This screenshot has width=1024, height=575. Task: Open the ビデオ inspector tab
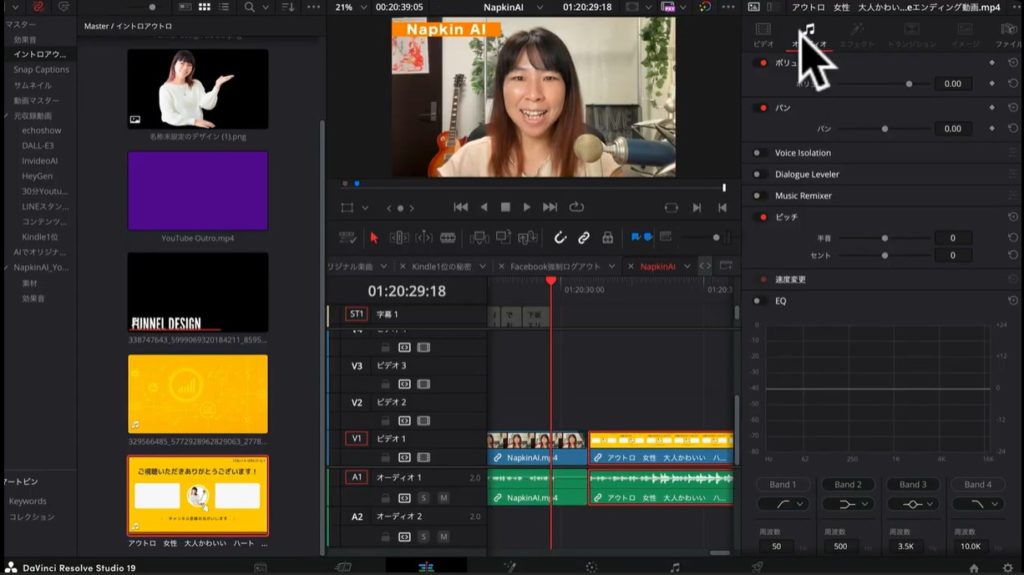(763, 35)
